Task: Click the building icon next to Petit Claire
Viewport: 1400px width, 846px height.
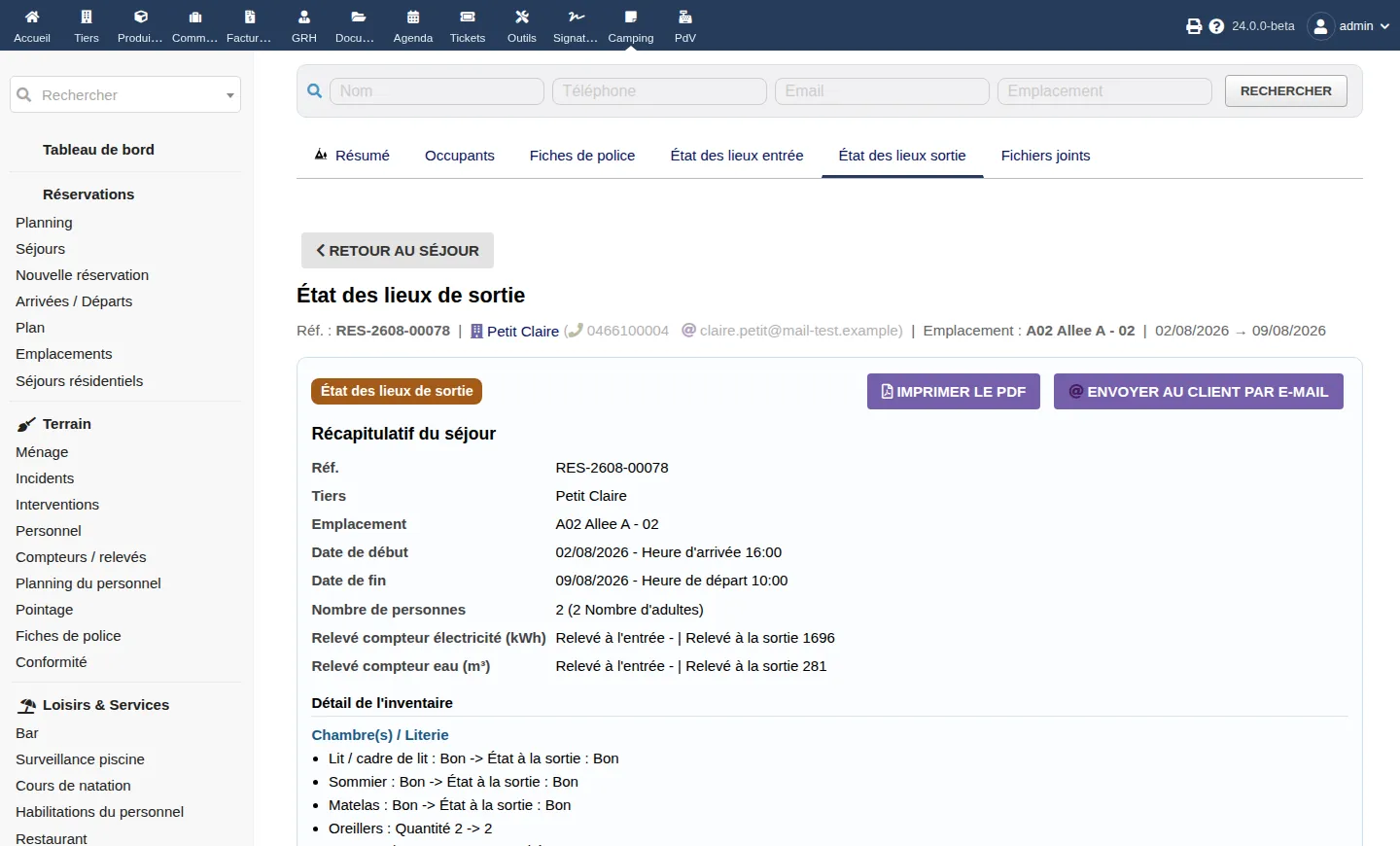Action: point(476,332)
